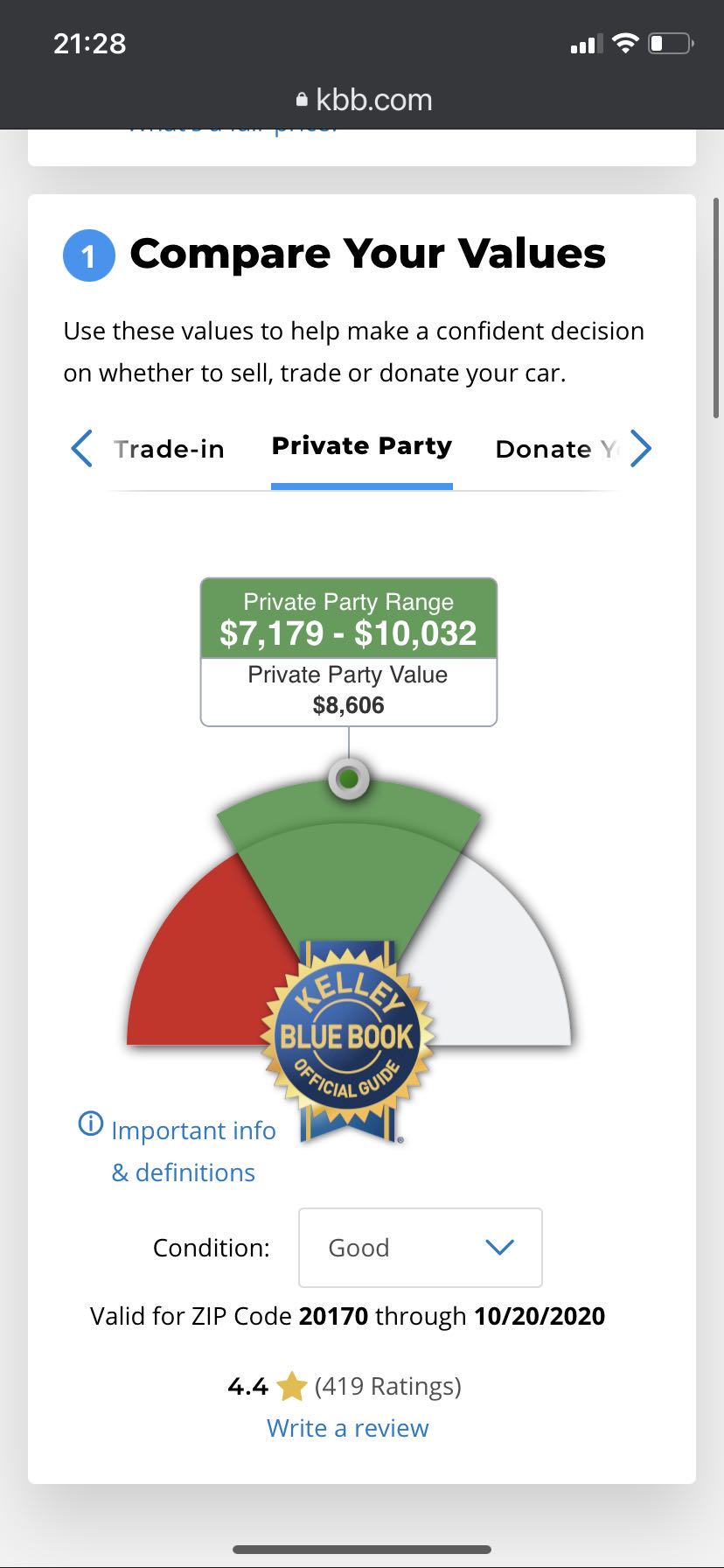Click the gold rating star
Image resolution: width=724 pixels, height=1568 pixels.
click(x=291, y=1387)
